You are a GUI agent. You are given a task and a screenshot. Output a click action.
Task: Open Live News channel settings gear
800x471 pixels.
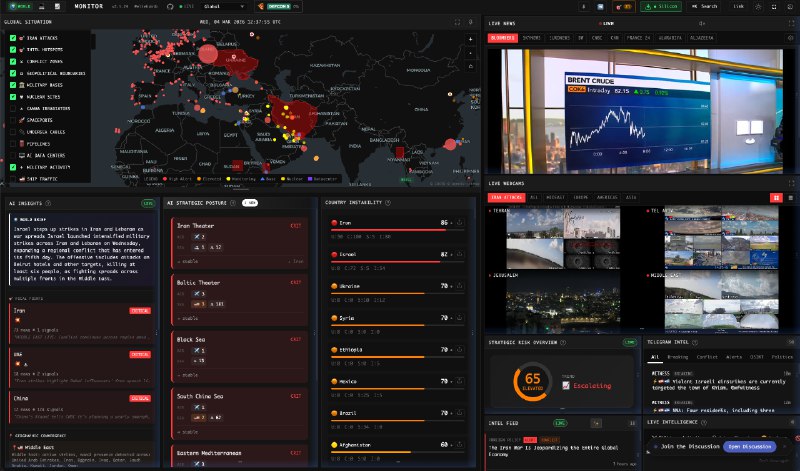(x=790, y=38)
